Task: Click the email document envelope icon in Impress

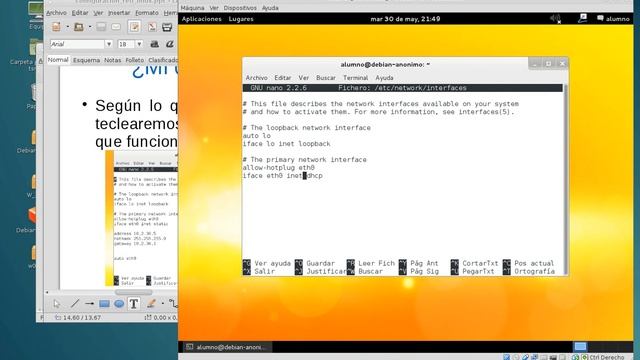Action: (116, 27)
